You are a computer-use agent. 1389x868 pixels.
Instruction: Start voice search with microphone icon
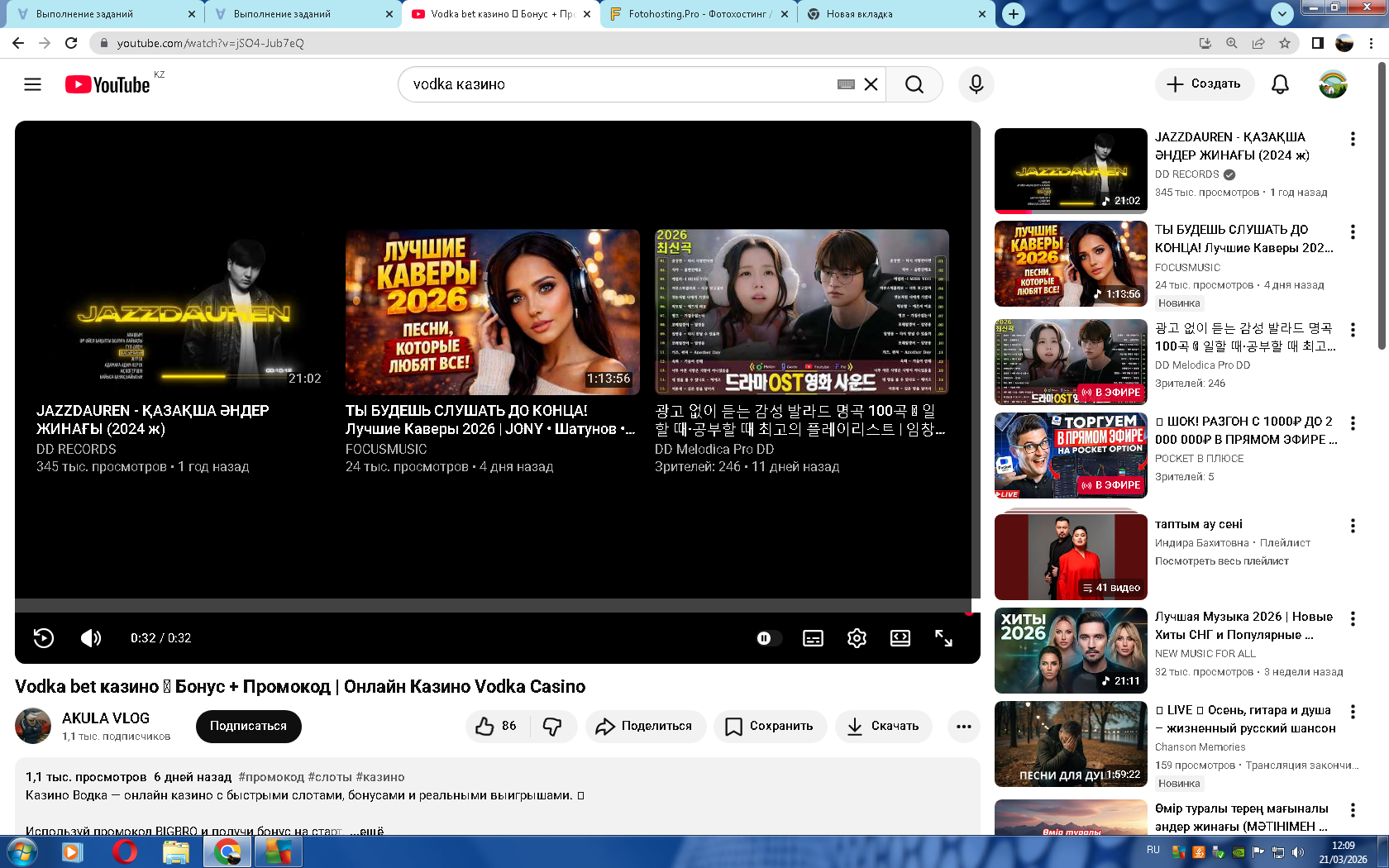click(x=976, y=84)
